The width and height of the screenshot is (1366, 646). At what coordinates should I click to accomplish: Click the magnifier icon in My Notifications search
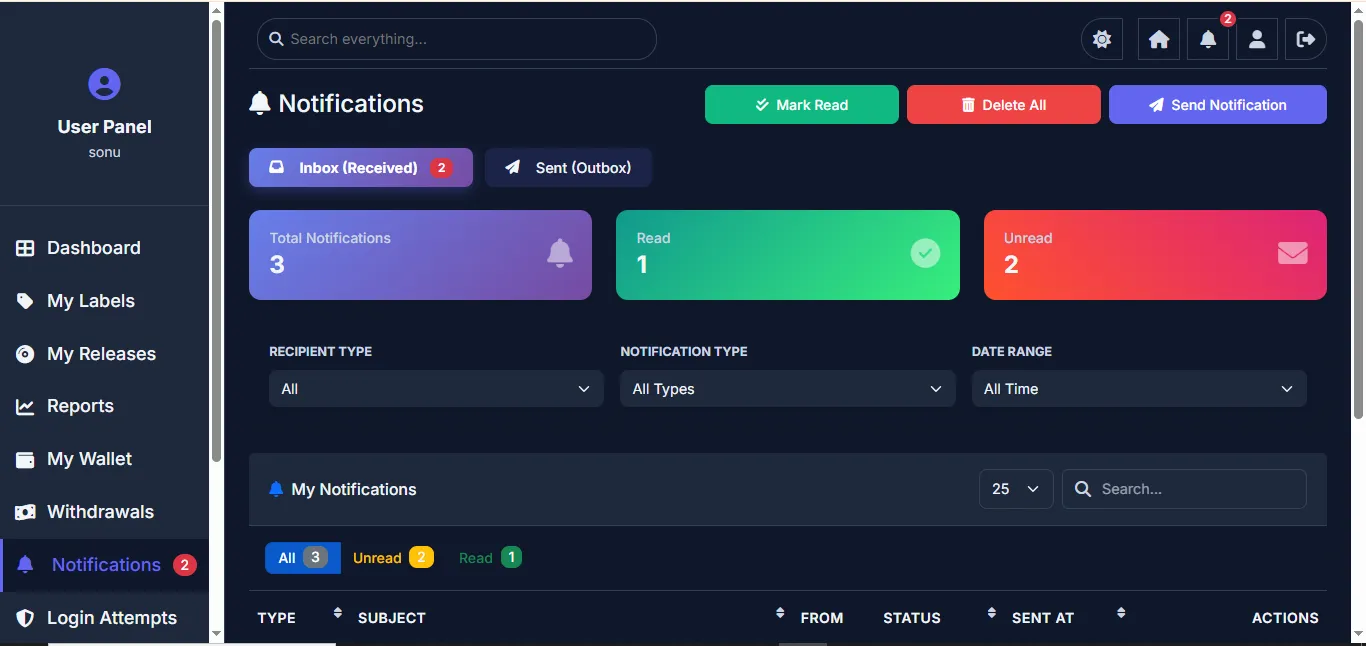click(1082, 489)
